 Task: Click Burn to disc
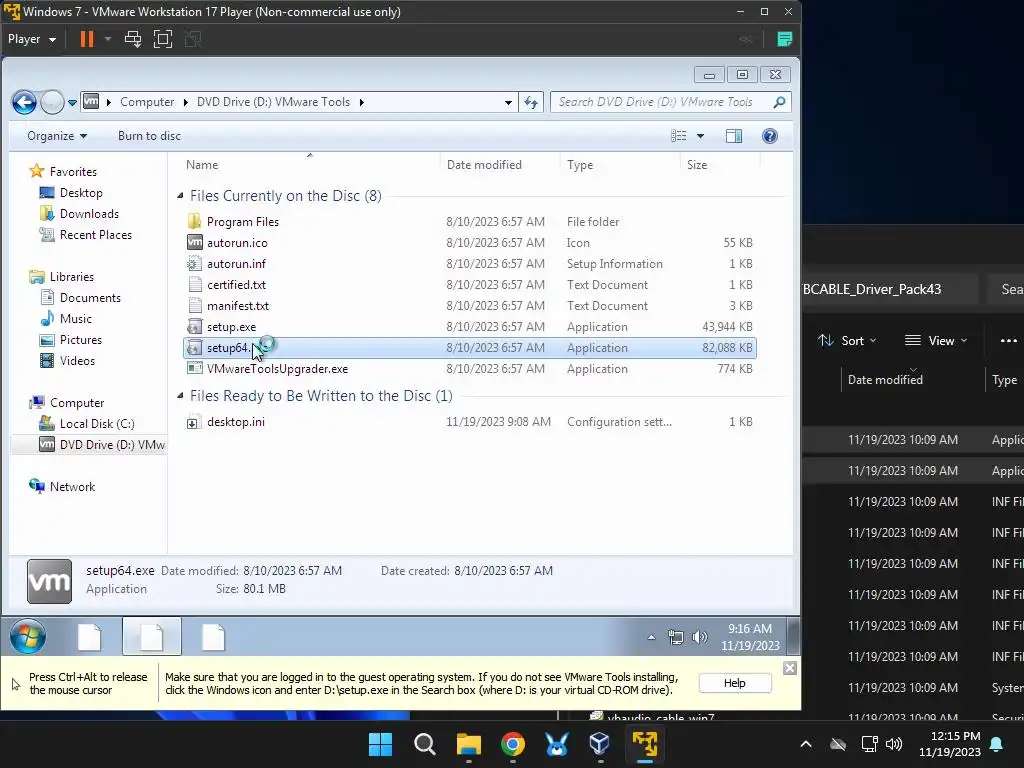tap(149, 136)
